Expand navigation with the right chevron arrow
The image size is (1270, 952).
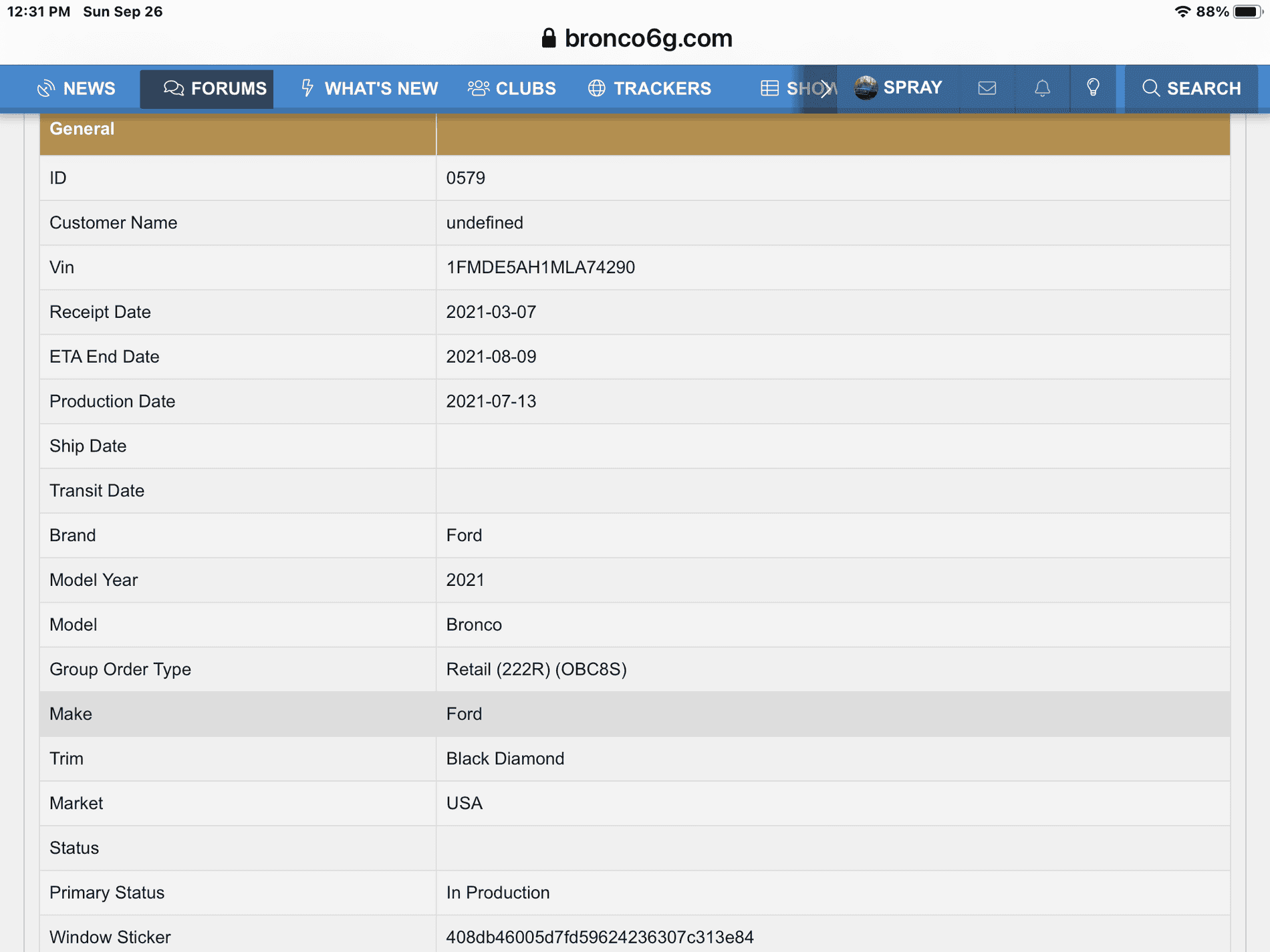(x=826, y=88)
